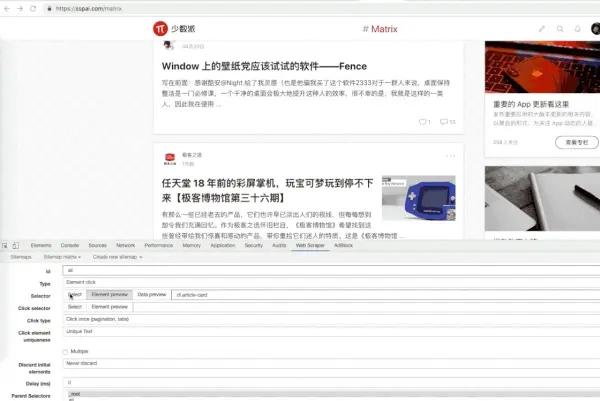Toggle DevTools device toolbar icon
Viewport: 600px width, 401px height.
point(15,245)
